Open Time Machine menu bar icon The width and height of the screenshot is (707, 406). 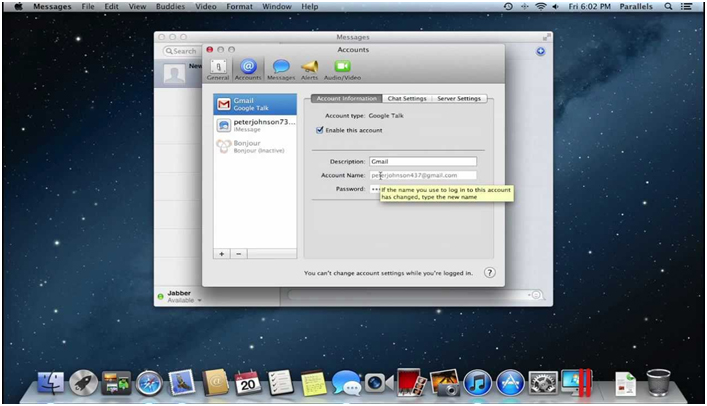tap(508, 6)
